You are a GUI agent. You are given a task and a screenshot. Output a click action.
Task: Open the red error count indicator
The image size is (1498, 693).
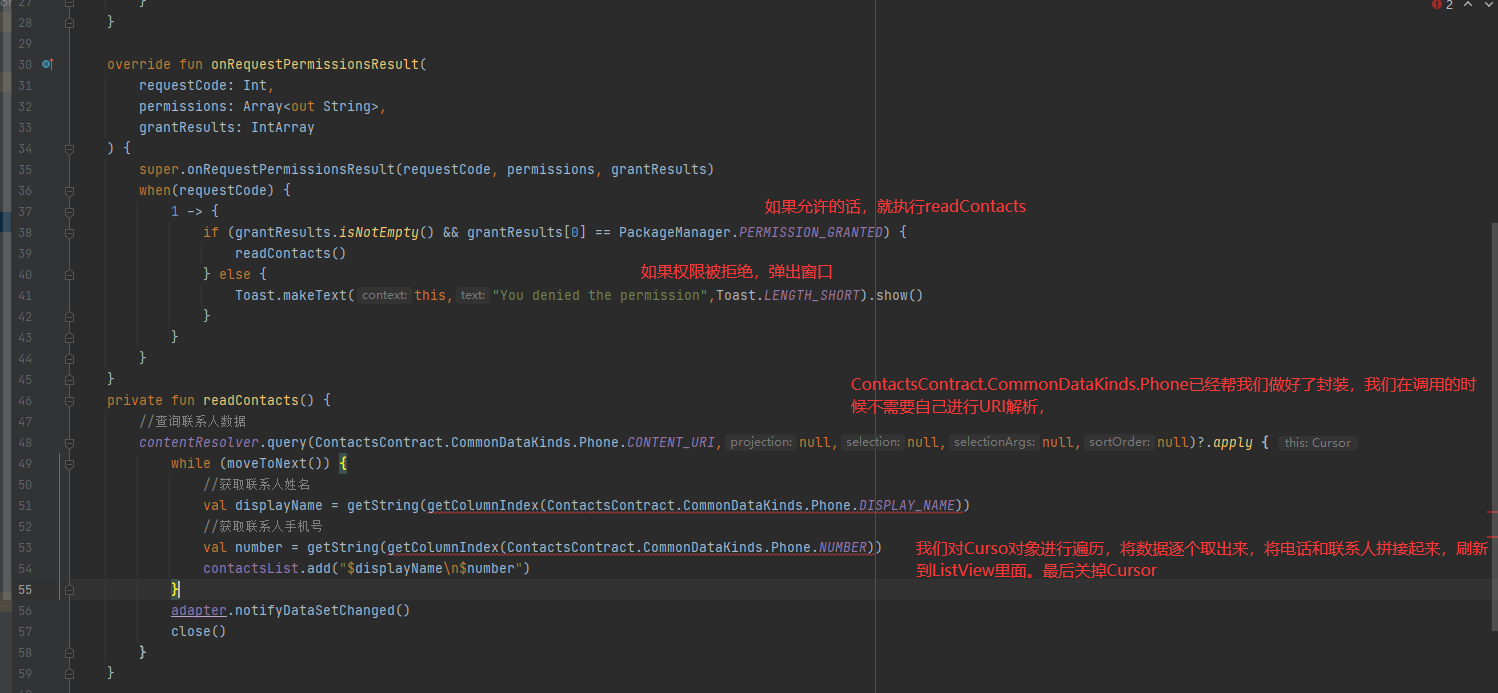(x=1443, y=5)
